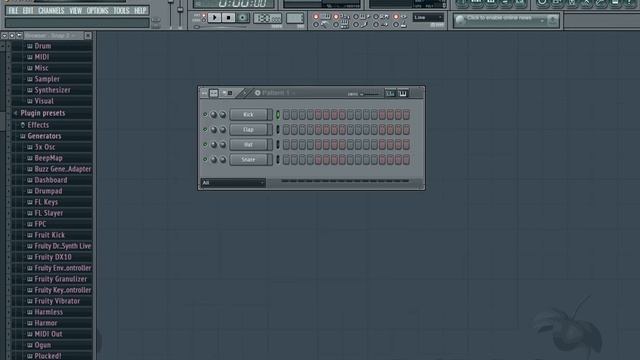Click the swing slider in step sequencer

pyautogui.click(x=369, y=94)
